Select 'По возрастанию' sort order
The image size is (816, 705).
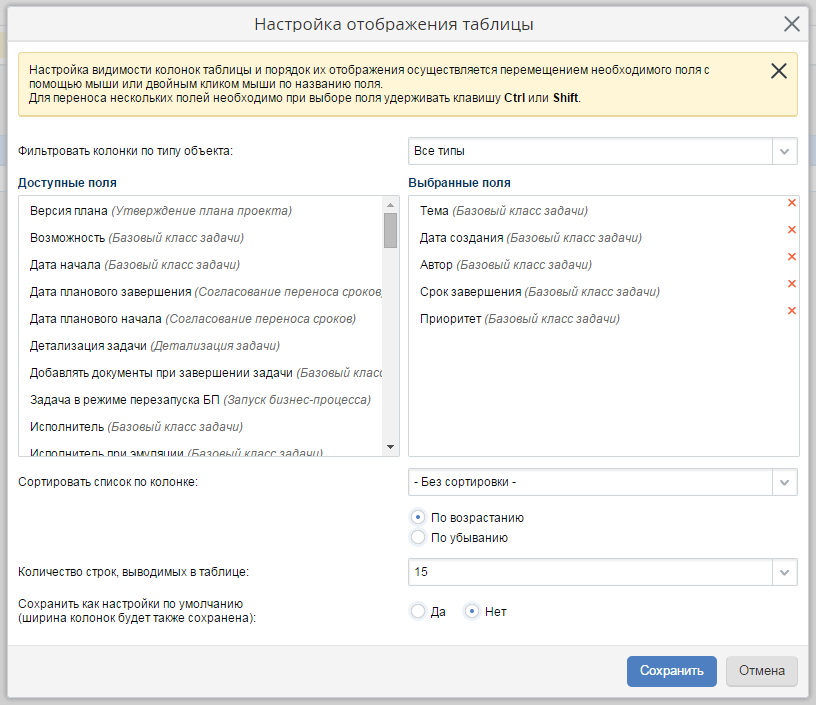pos(418,518)
